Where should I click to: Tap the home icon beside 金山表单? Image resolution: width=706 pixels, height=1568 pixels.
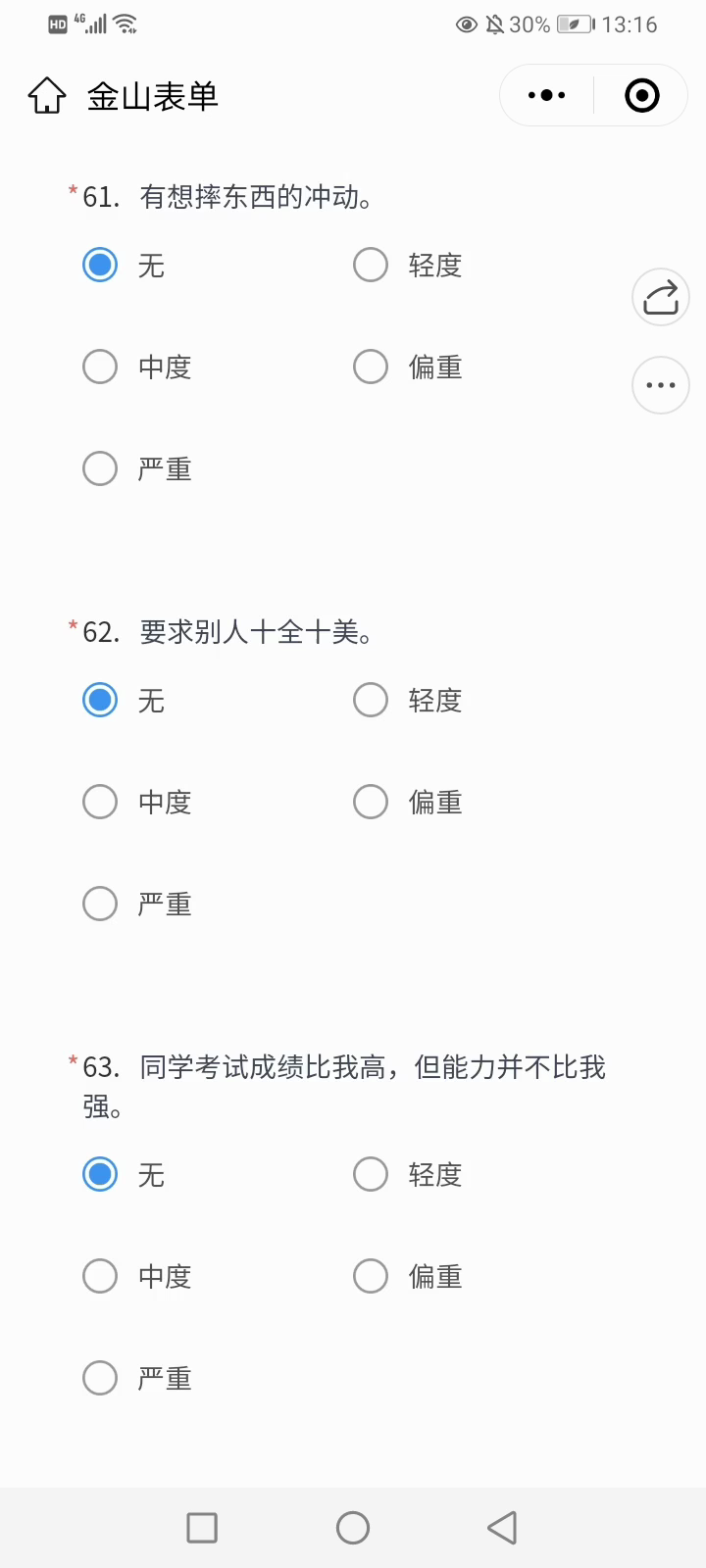pyautogui.click(x=46, y=96)
